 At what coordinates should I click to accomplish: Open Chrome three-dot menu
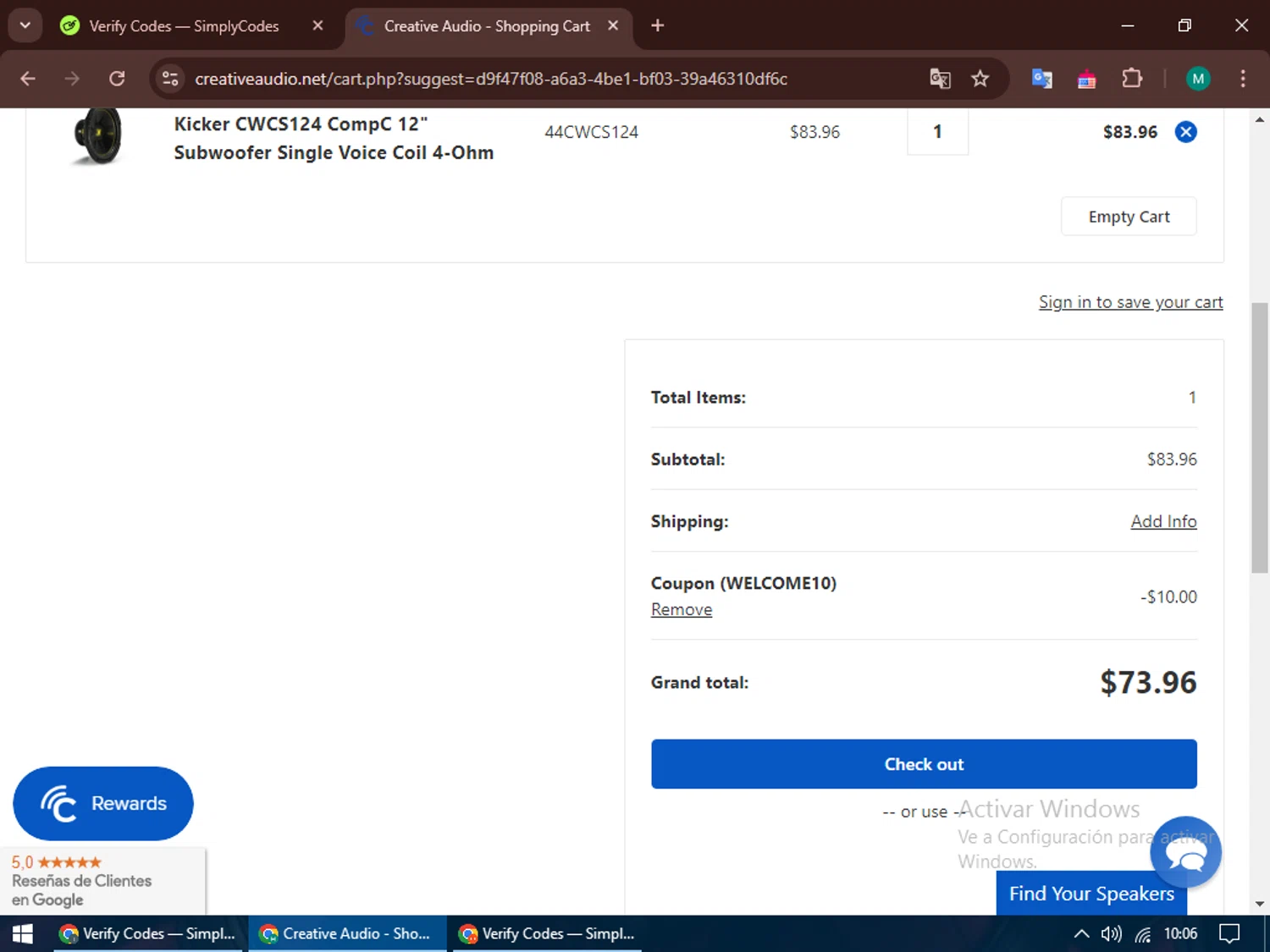pyautogui.click(x=1242, y=79)
